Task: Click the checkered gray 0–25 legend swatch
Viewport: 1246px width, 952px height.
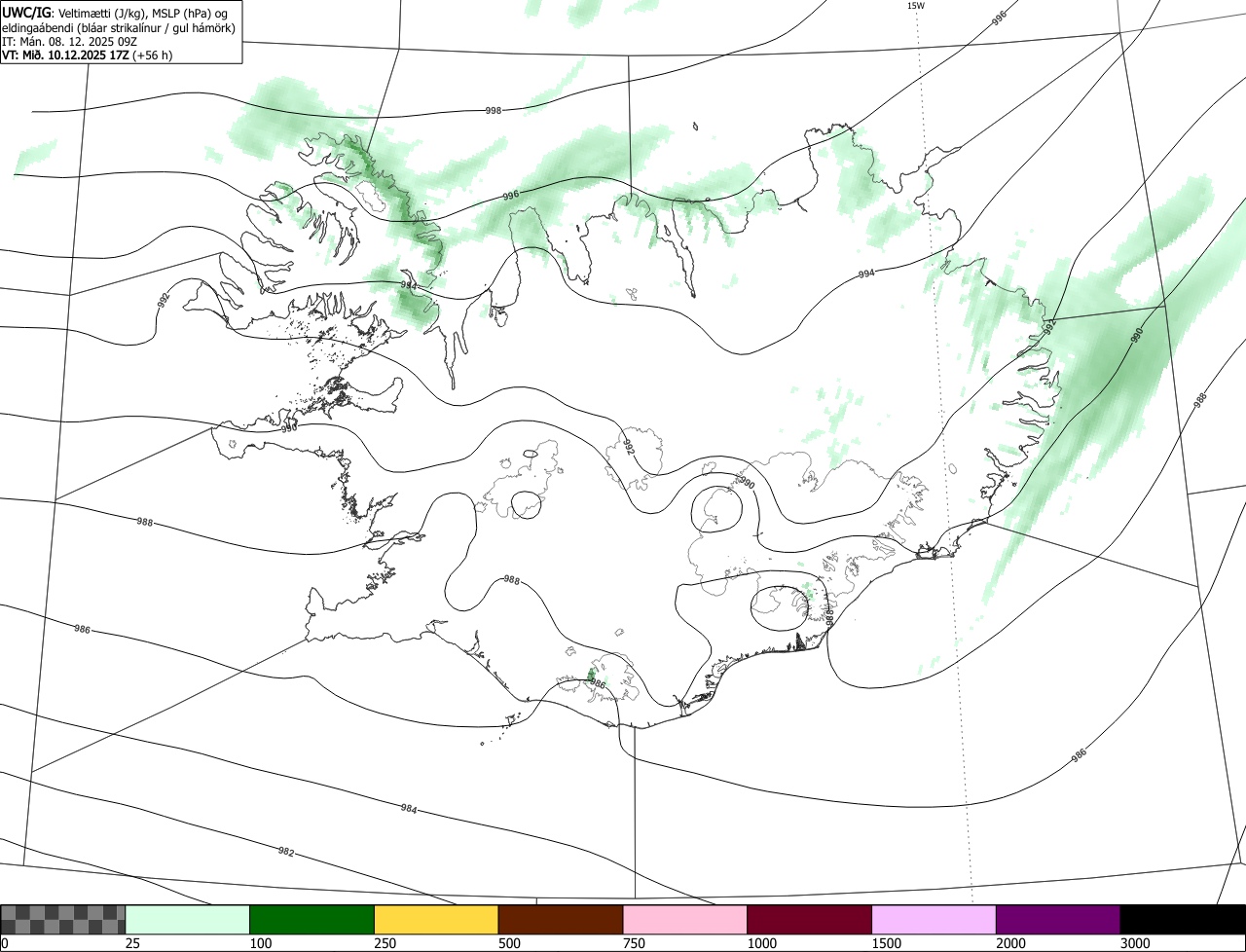Action: 63,920
